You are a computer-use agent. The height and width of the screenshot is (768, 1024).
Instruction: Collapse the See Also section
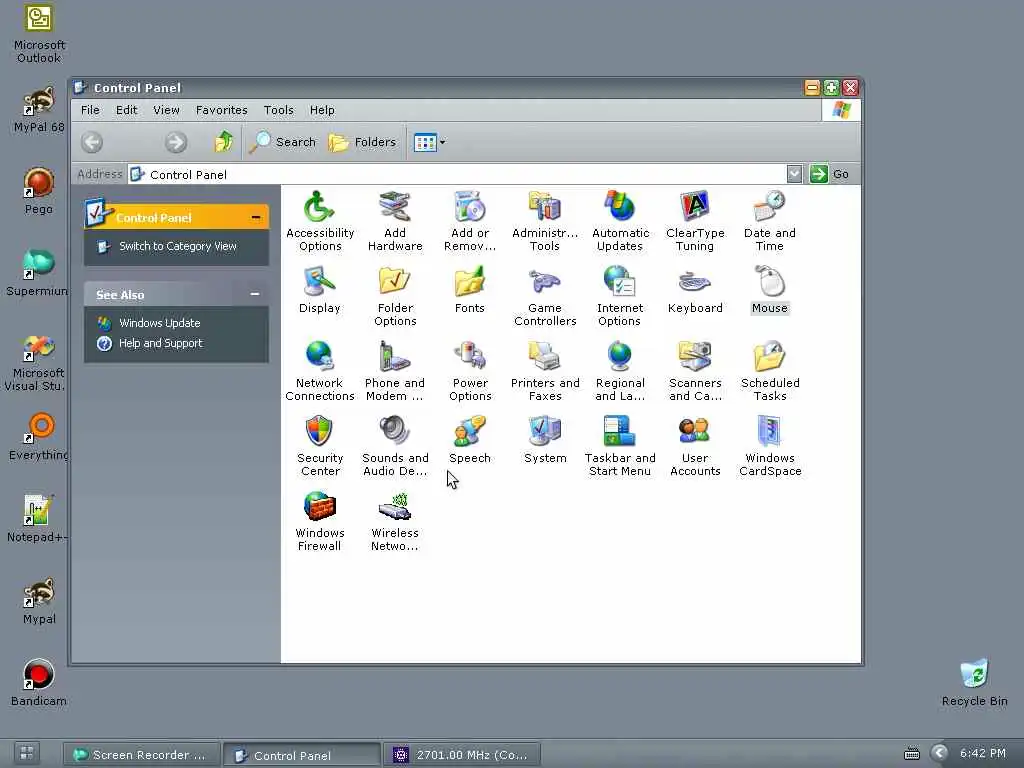click(x=255, y=295)
